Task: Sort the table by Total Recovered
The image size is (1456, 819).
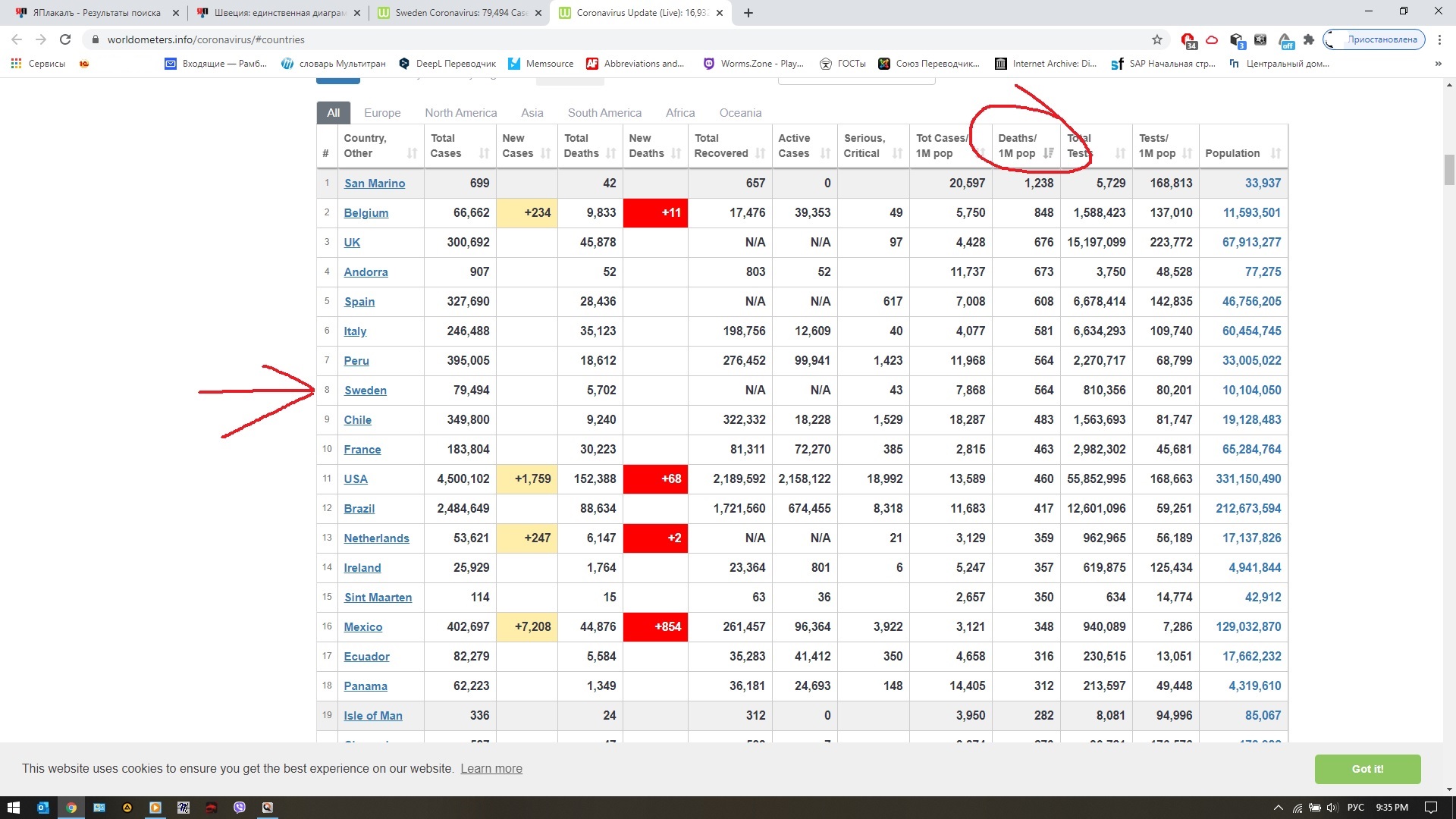Action: [730, 146]
